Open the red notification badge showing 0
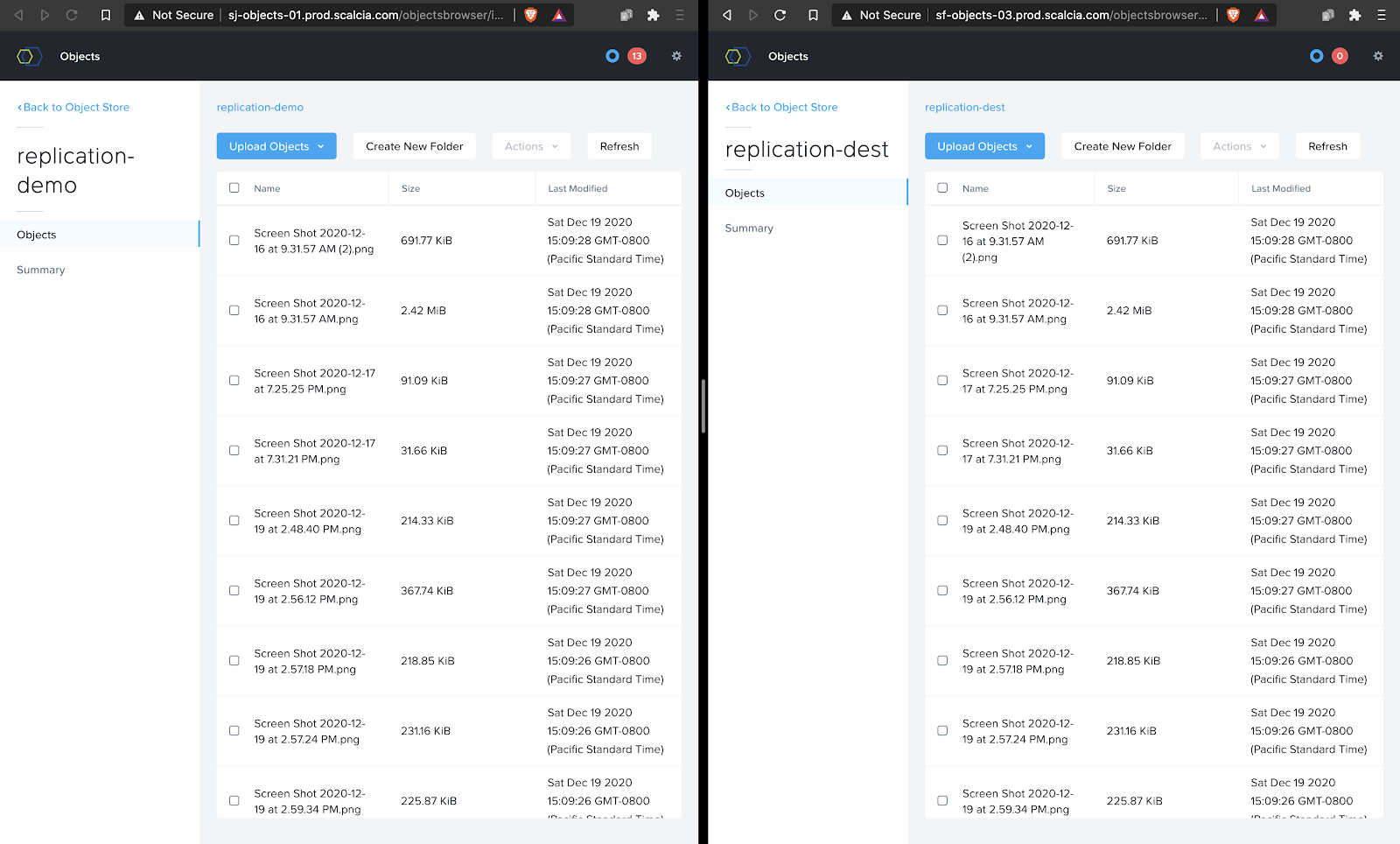Viewport: 1400px width, 844px height. (x=1340, y=56)
